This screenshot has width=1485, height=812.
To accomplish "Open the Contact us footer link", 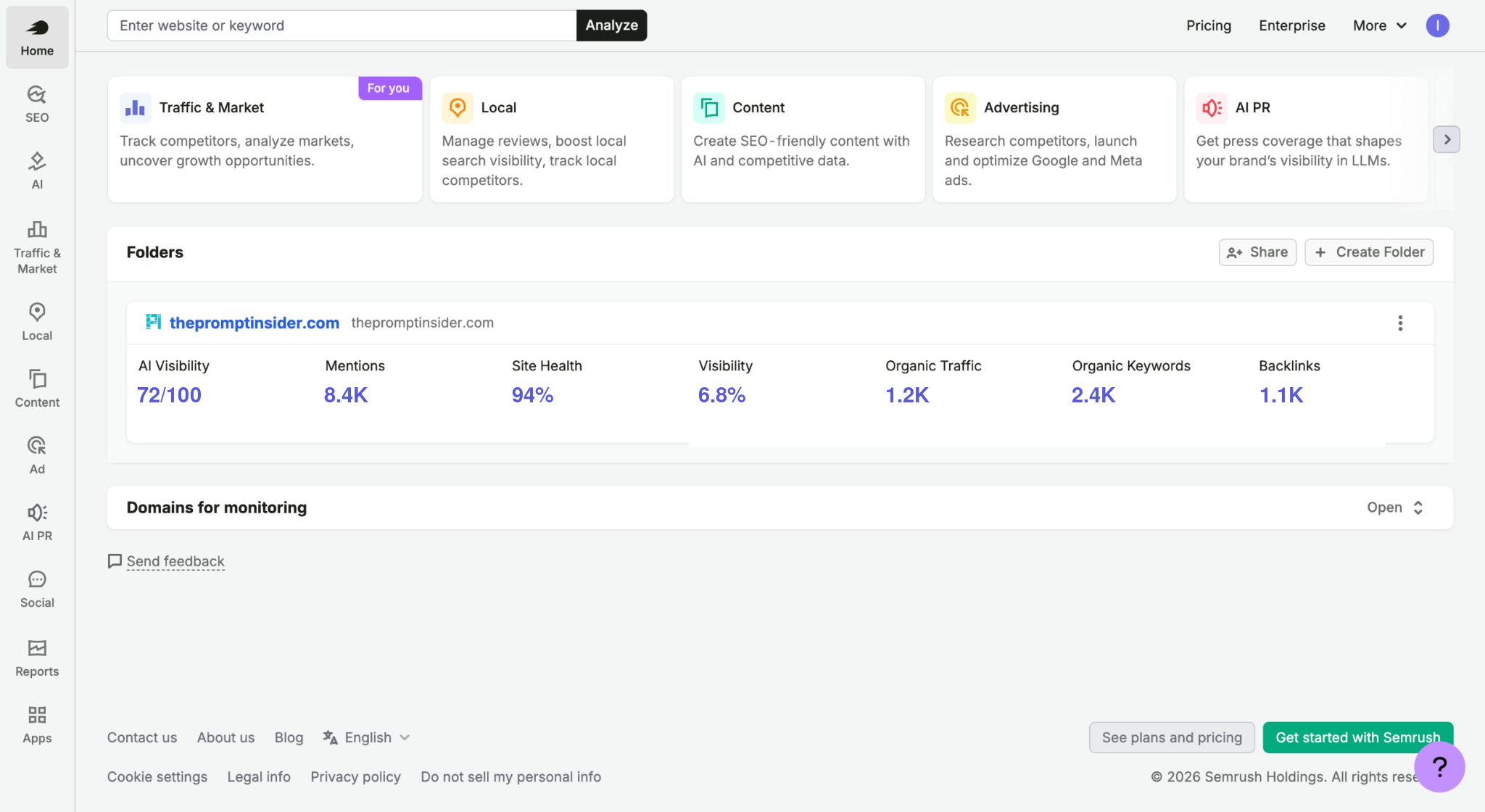I will point(142,737).
